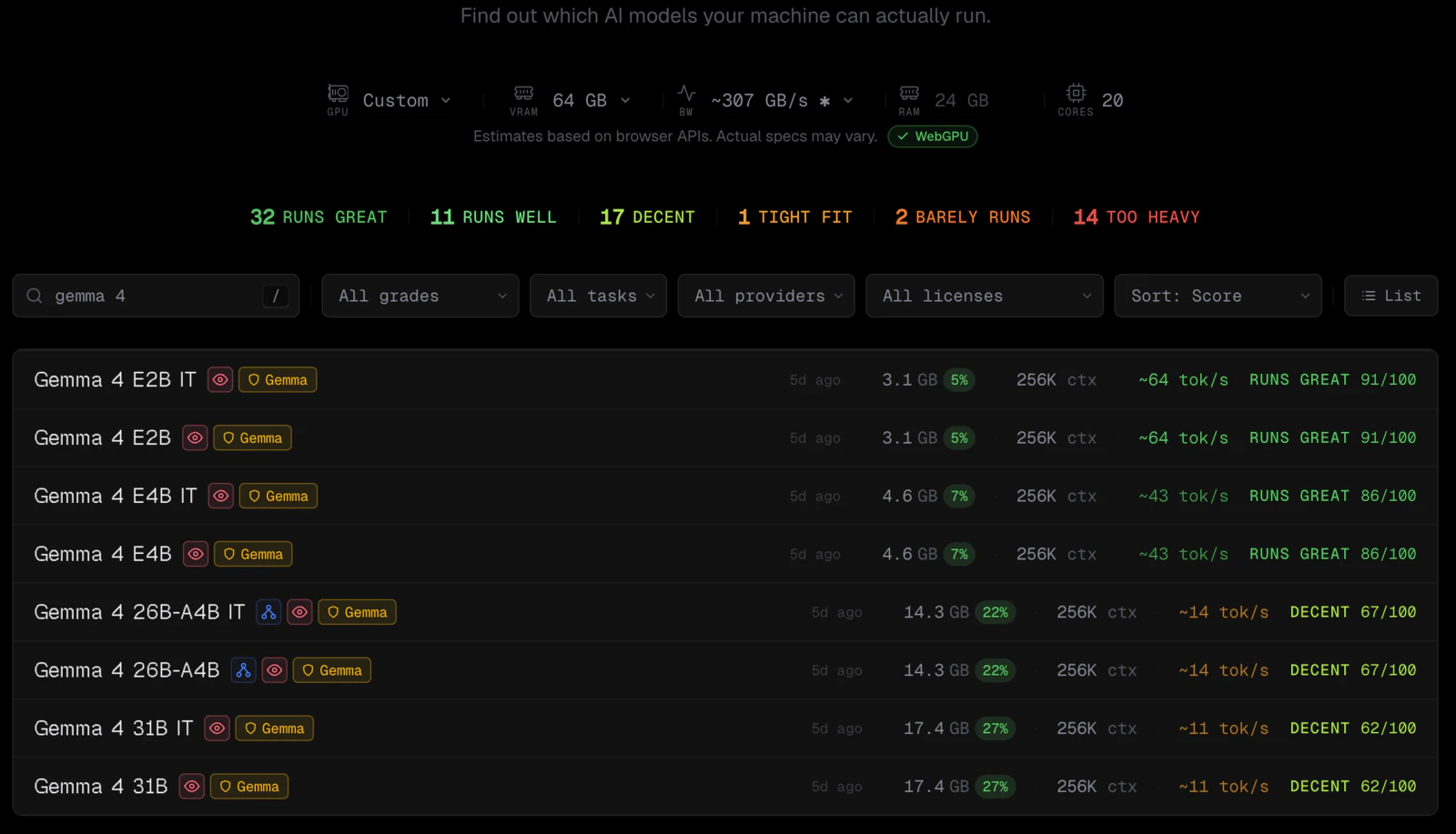Screen dimensions: 1456x834
Task: Filter by 2 Barely Runs
Action: pyautogui.click(x=963, y=217)
